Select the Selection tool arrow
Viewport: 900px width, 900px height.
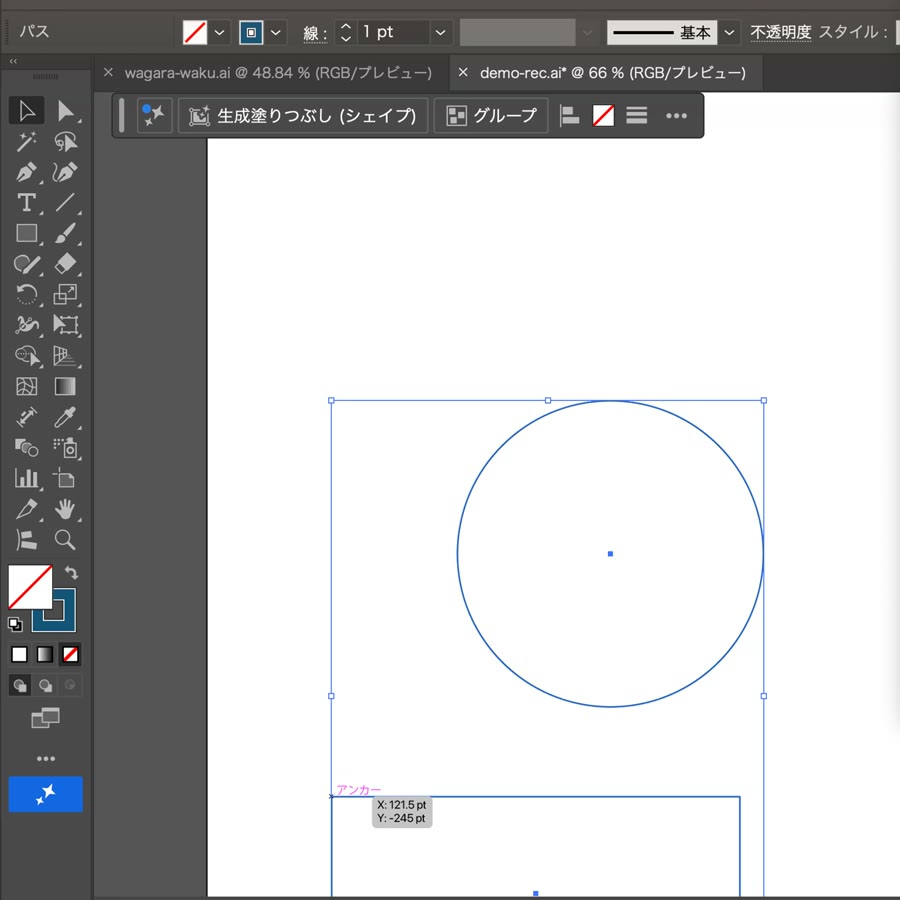(x=26, y=111)
